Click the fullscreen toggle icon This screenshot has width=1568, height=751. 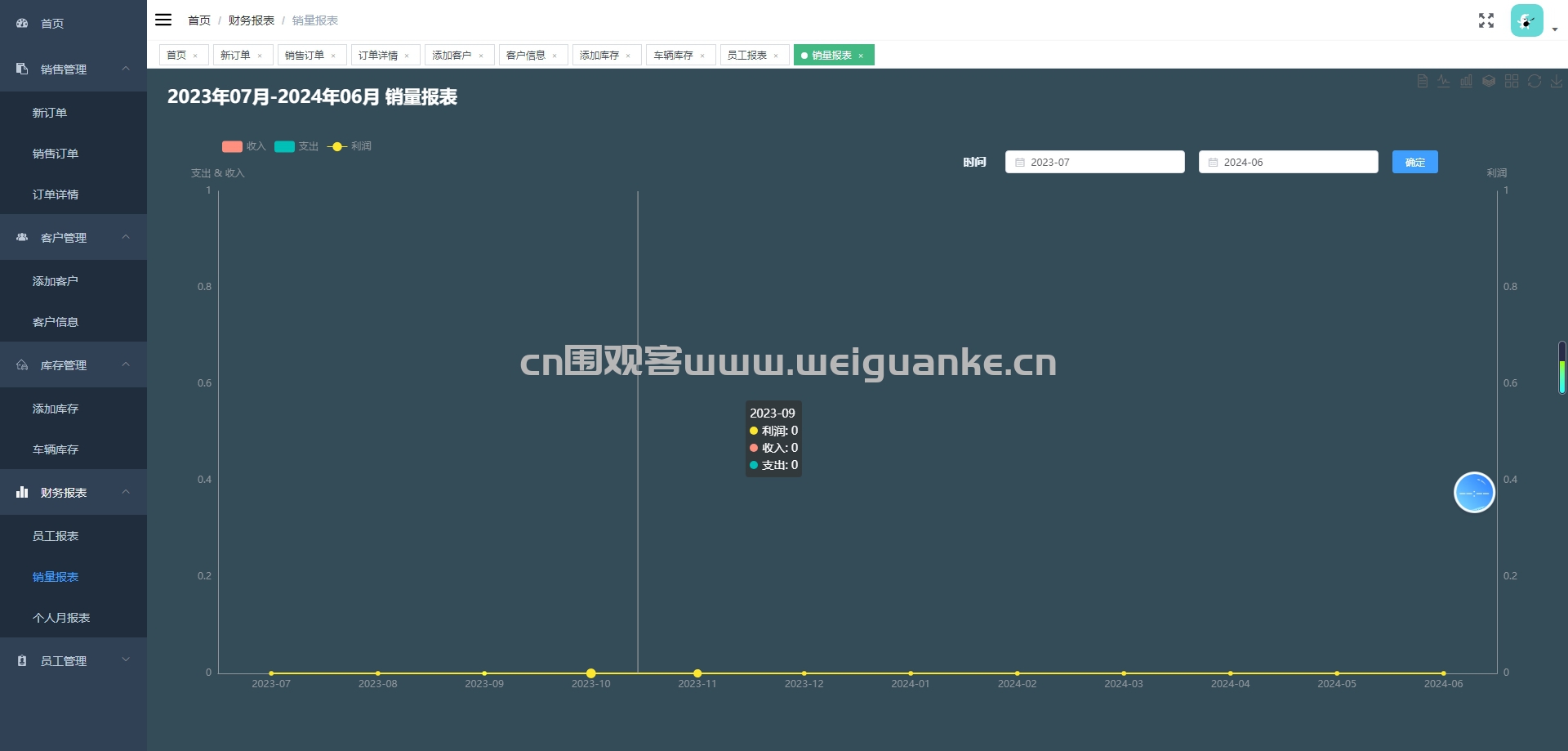pos(1486,20)
